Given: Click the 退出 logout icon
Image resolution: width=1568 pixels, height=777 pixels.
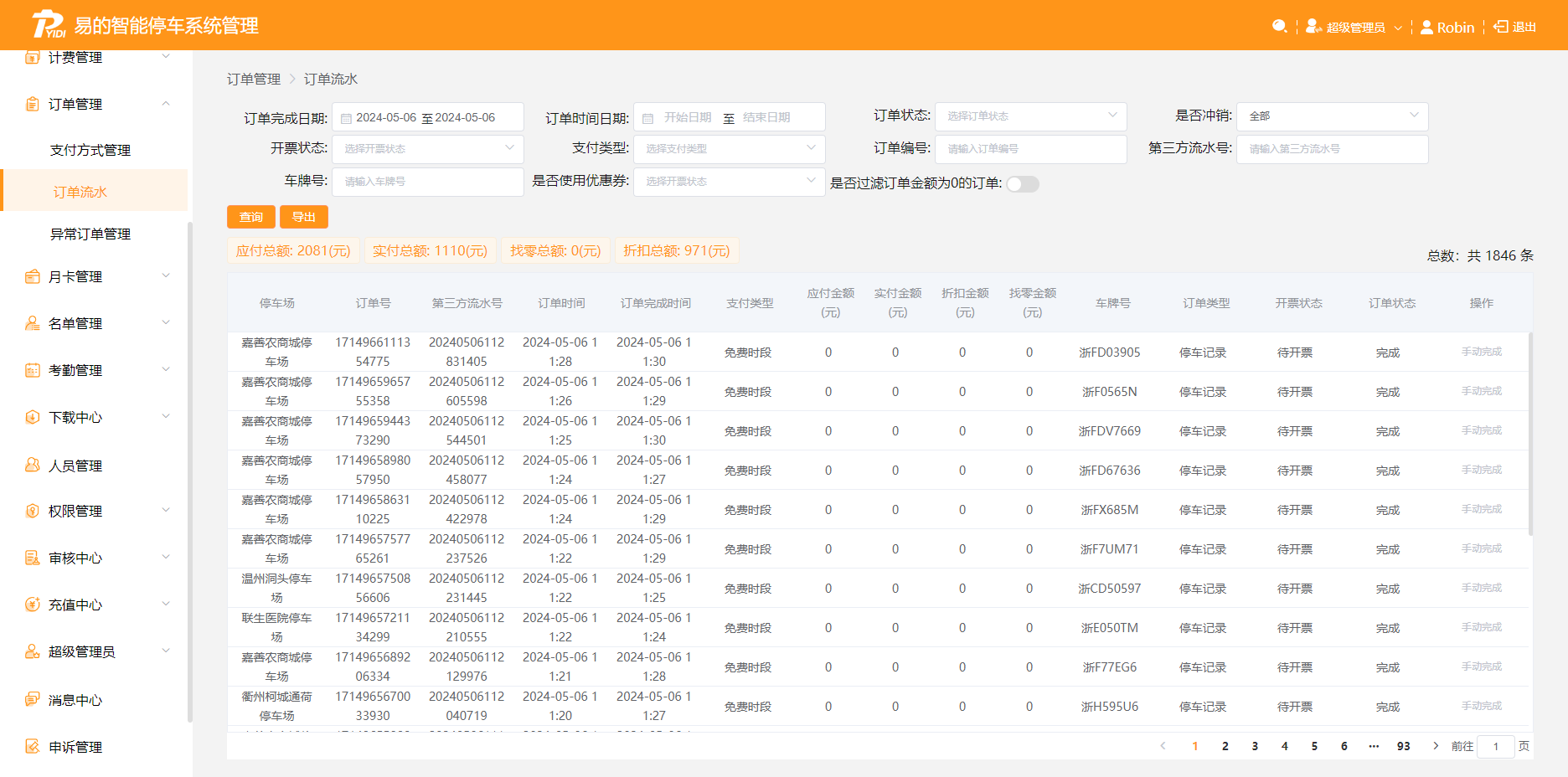Looking at the screenshot, I should click(x=1501, y=27).
